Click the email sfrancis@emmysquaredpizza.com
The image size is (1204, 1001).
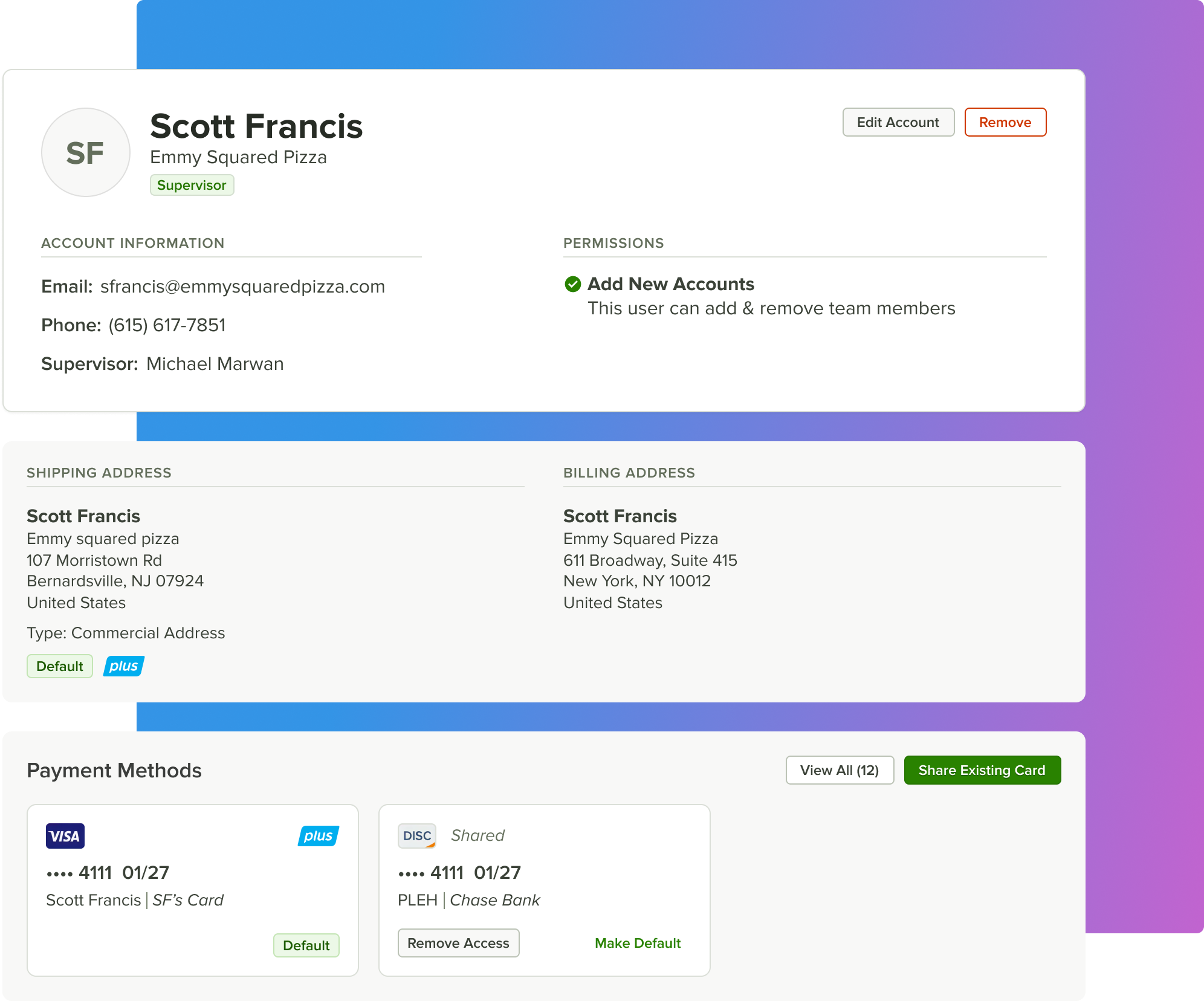coord(242,287)
